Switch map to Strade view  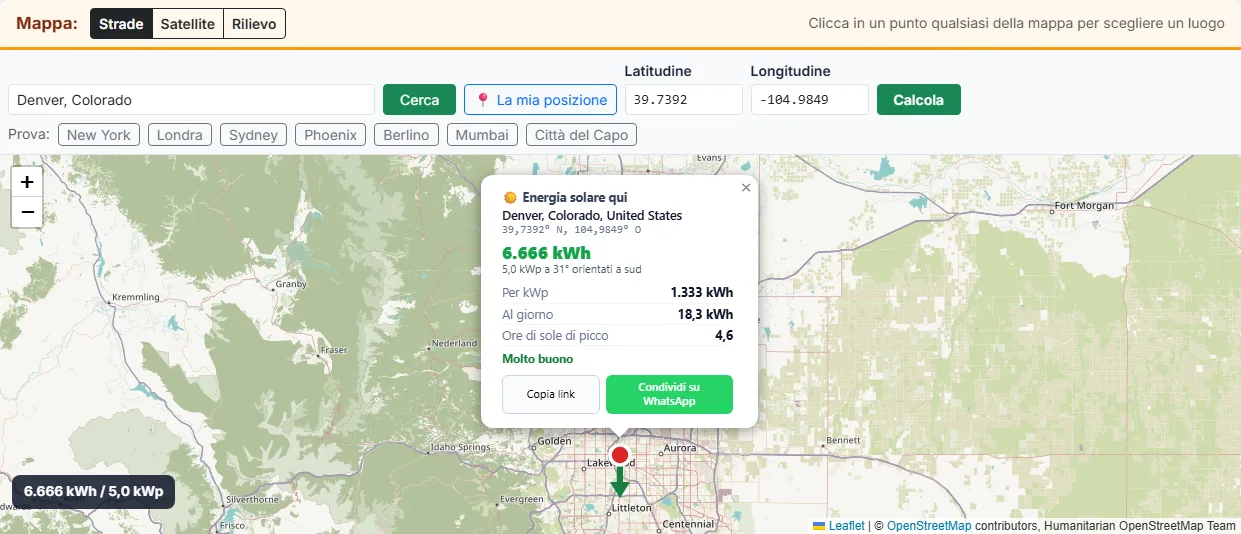click(121, 24)
